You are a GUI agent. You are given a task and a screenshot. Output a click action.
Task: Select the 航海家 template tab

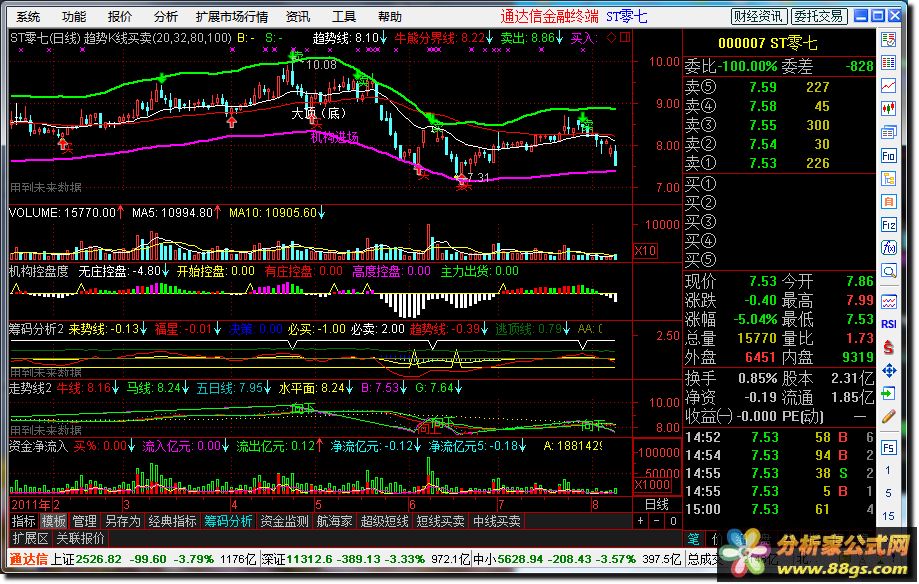pyautogui.click(x=335, y=521)
